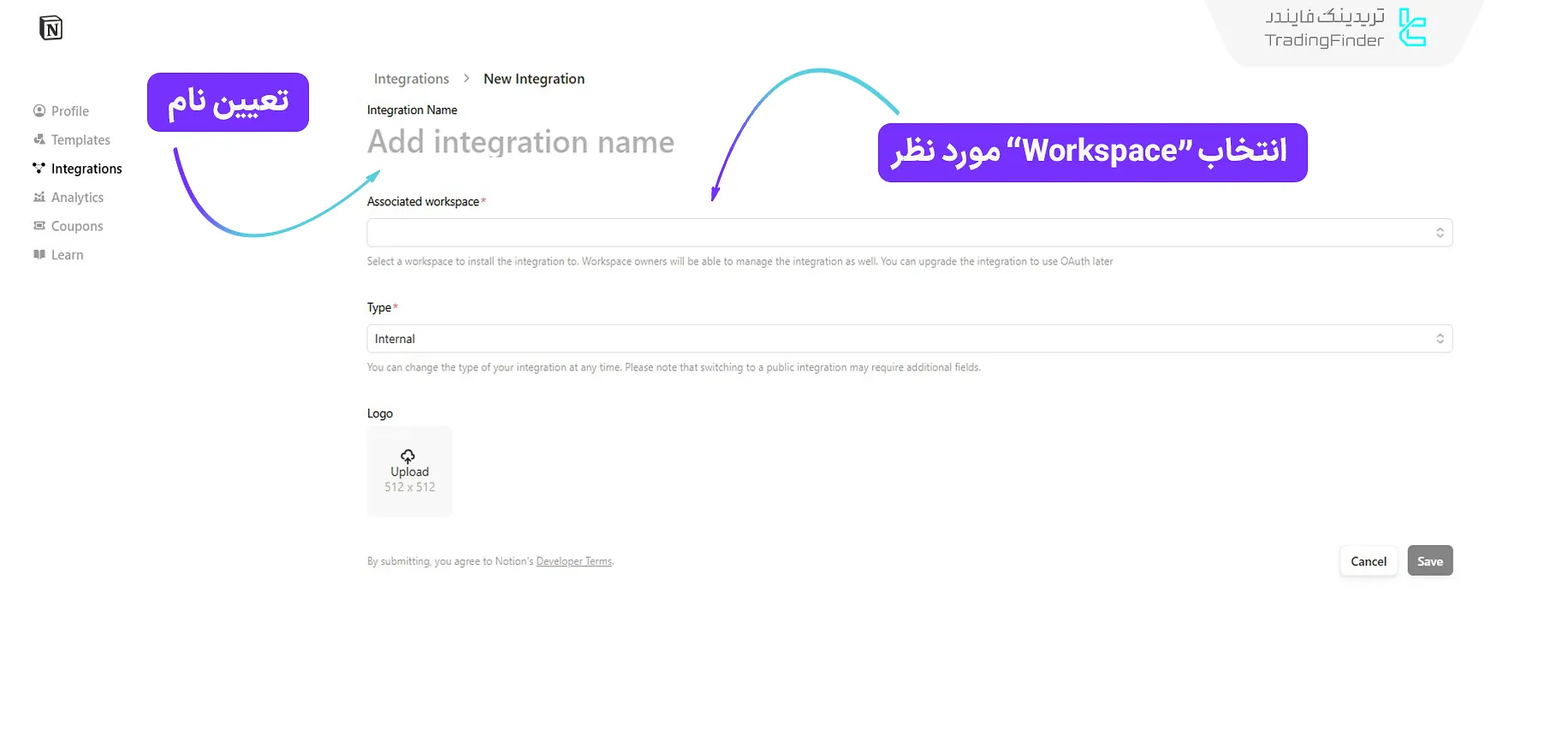
Task: Click the Cancel button
Action: (x=1369, y=561)
